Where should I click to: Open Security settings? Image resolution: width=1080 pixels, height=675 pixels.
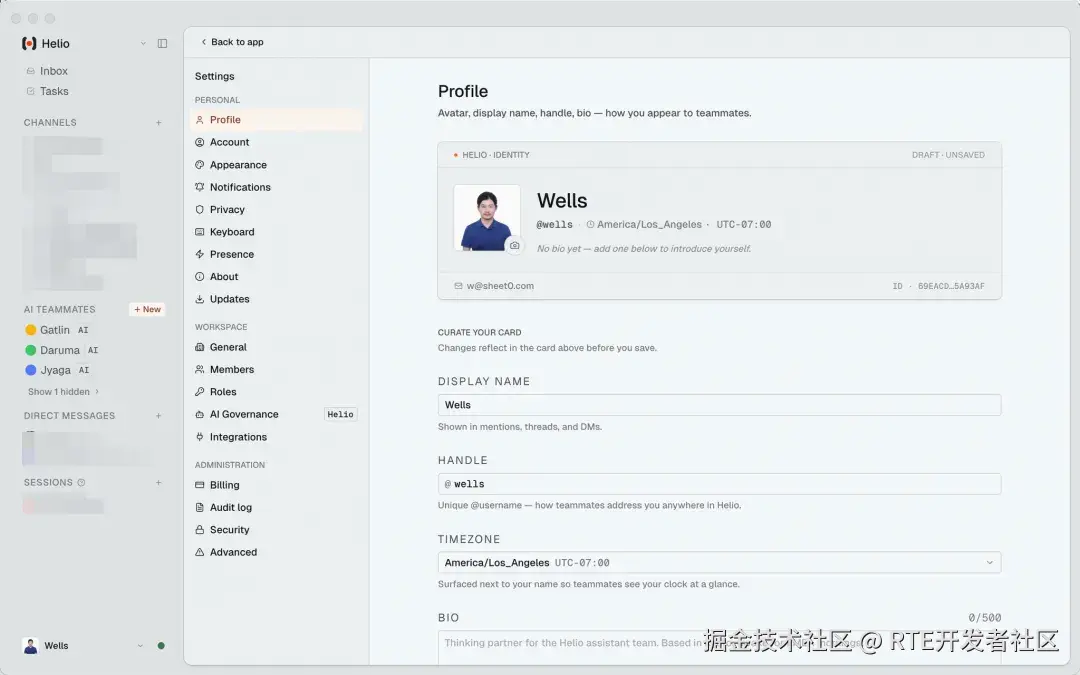point(276,530)
